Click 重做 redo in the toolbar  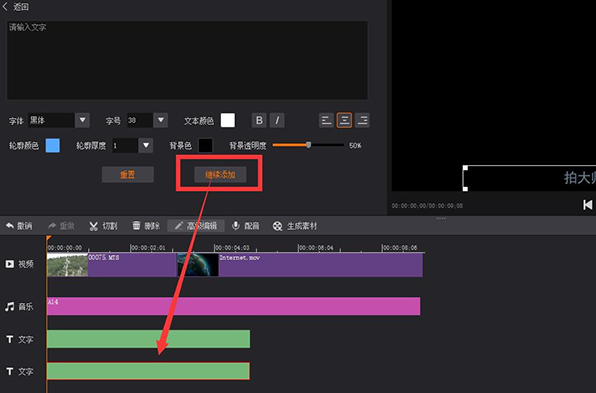point(61,226)
